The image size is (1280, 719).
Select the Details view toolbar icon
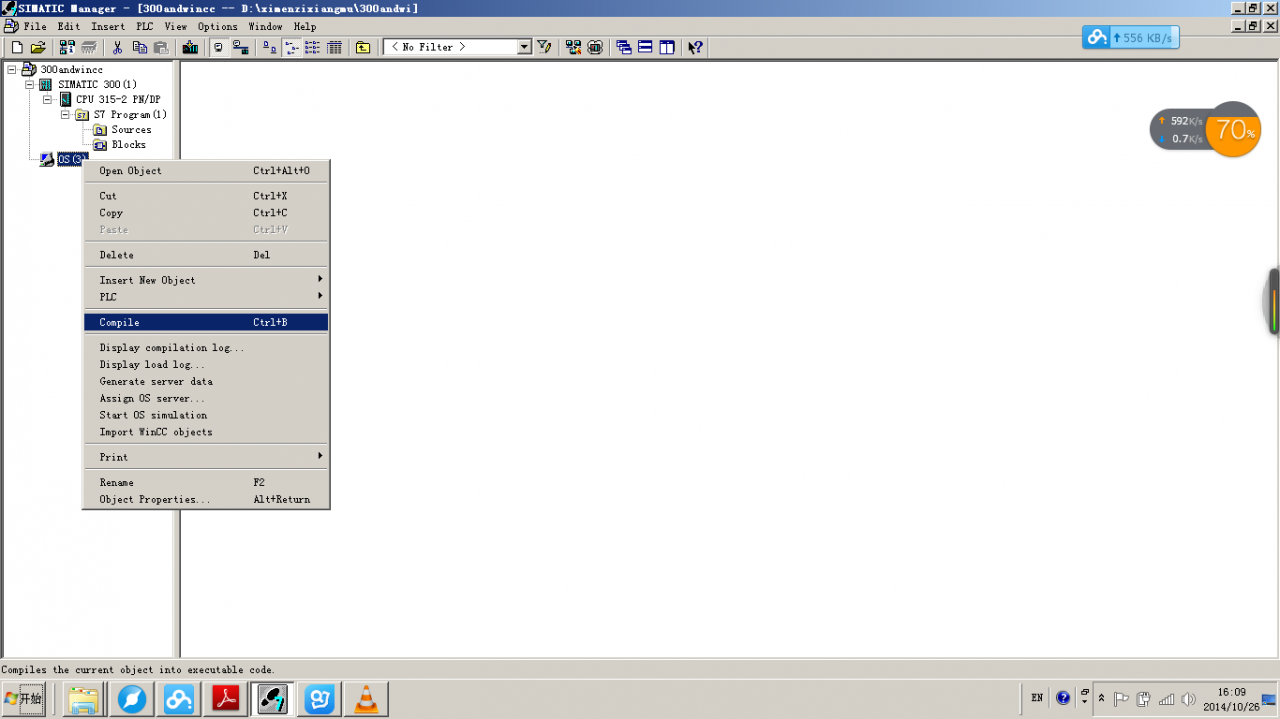(334, 47)
